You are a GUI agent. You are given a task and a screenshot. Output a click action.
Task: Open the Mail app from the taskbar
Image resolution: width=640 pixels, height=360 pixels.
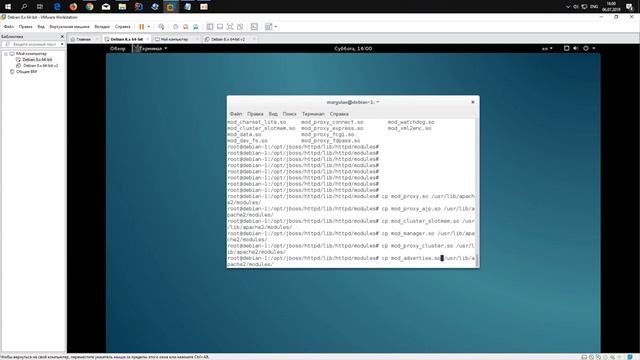(x=106, y=7)
